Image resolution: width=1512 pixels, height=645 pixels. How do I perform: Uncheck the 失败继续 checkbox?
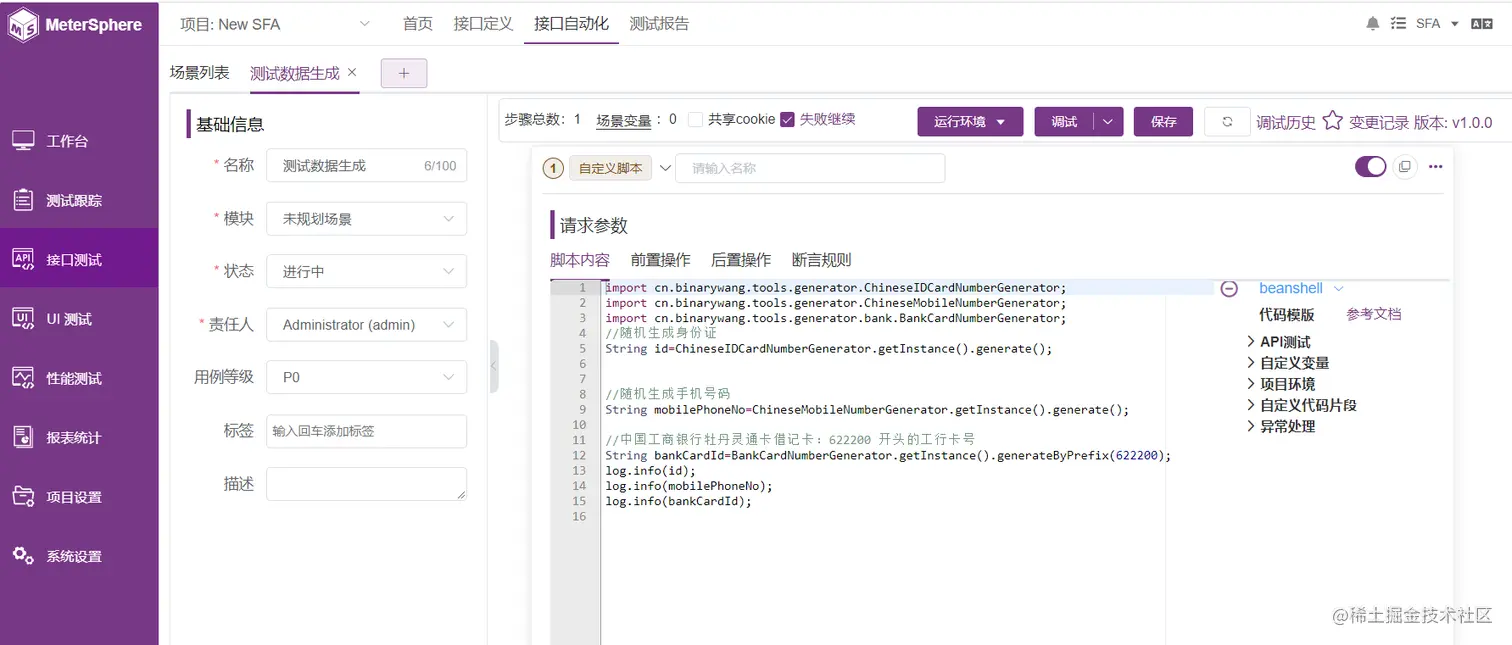787,120
